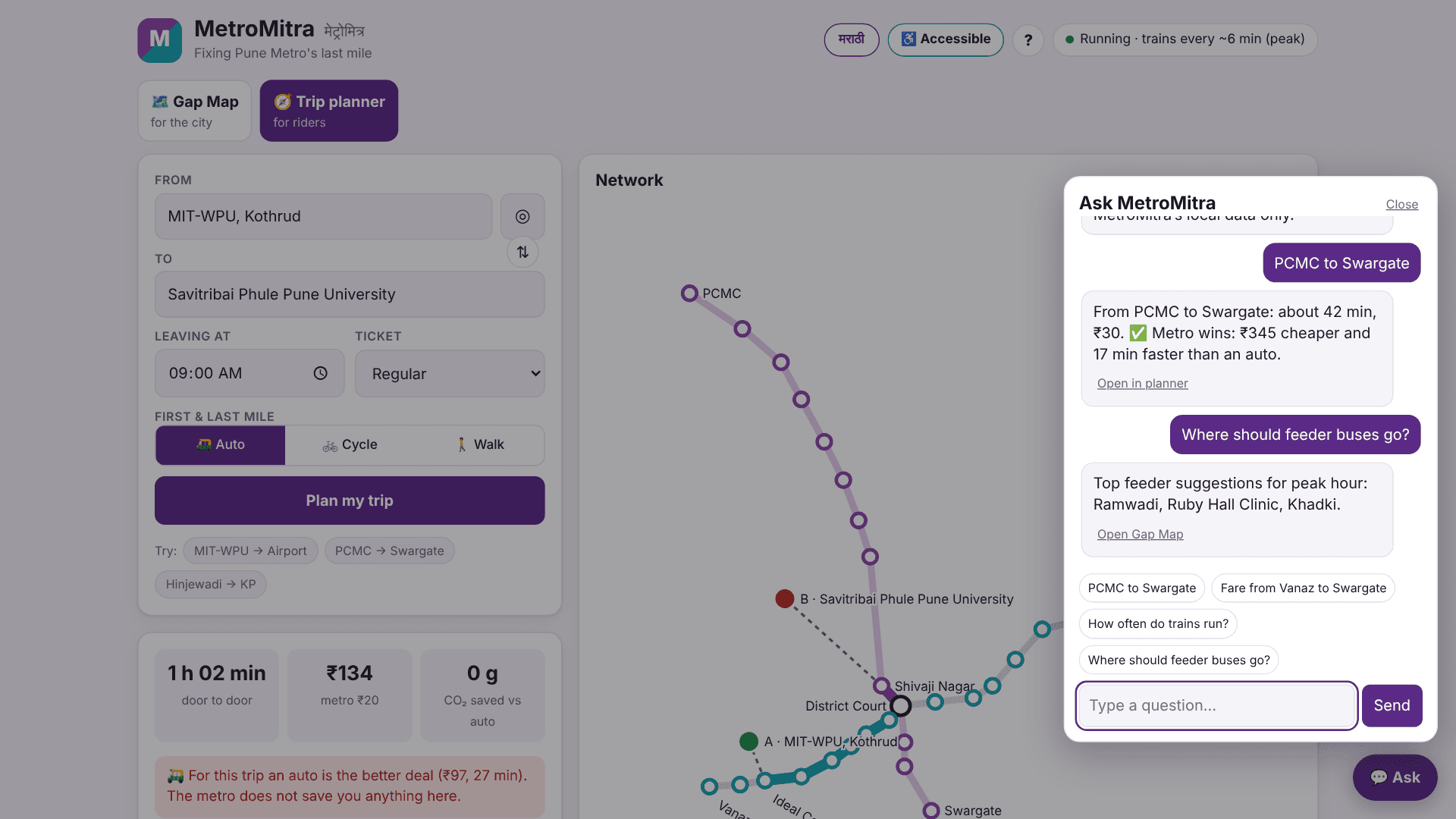
Task: Choose 'How often do trains run?' suggestion
Action: pos(1158,624)
